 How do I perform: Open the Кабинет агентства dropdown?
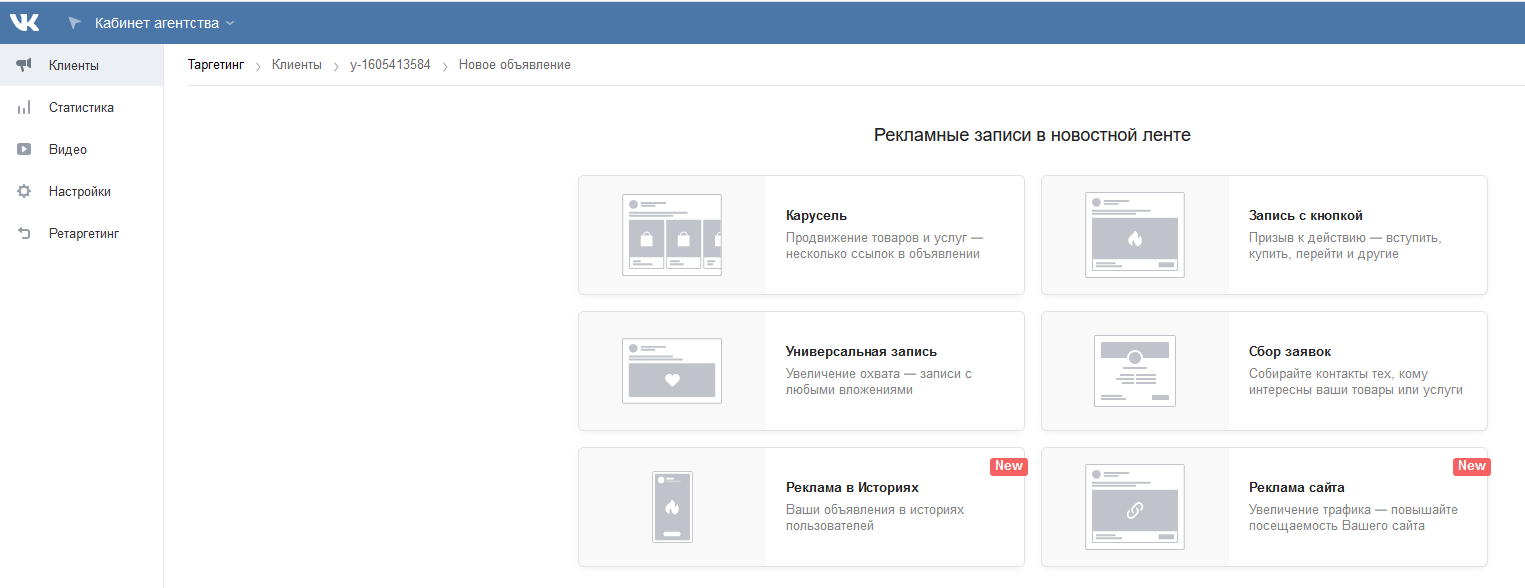coord(164,23)
